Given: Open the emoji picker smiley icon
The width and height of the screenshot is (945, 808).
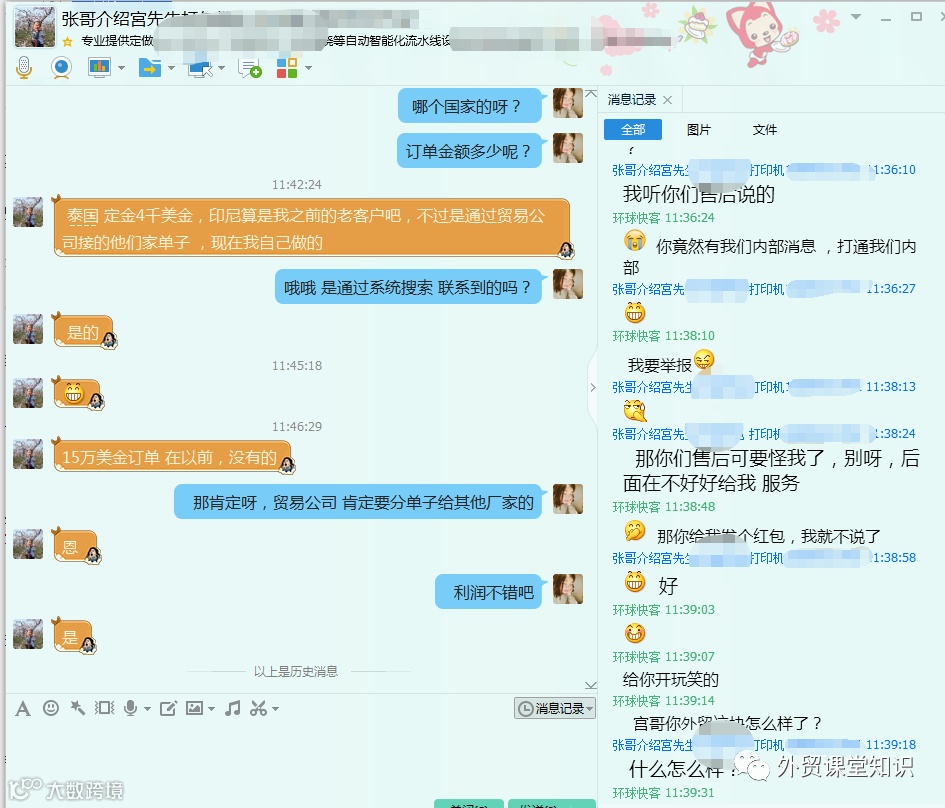Looking at the screenshot, I should coord(51,708).
